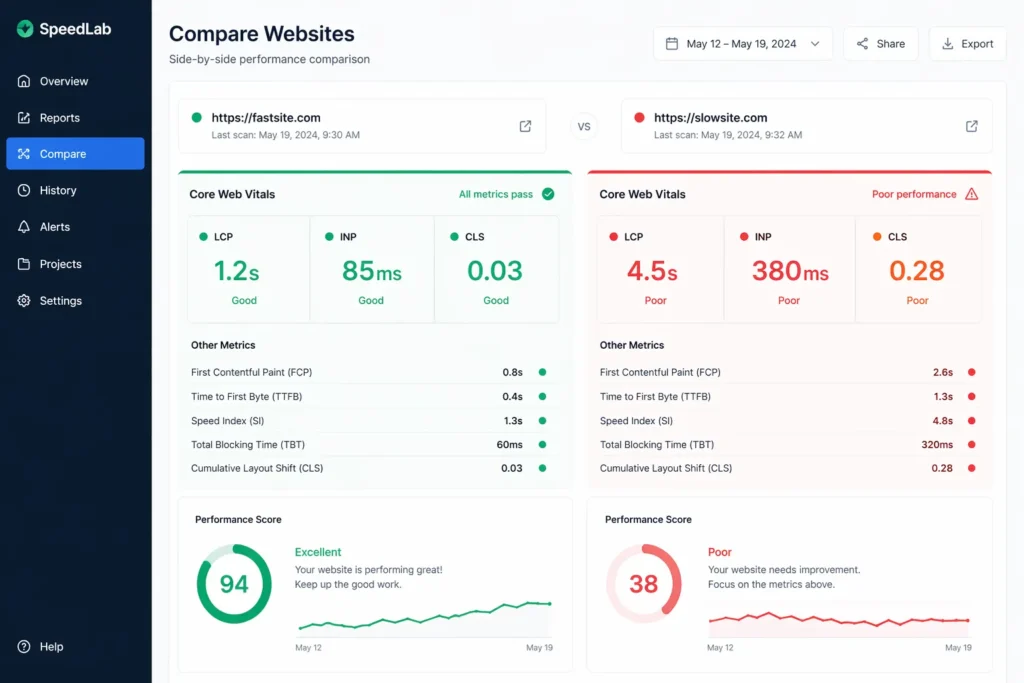The image size is (1024, 683).
Task: Click the VS badge between sites
Action: pos(584,127)
